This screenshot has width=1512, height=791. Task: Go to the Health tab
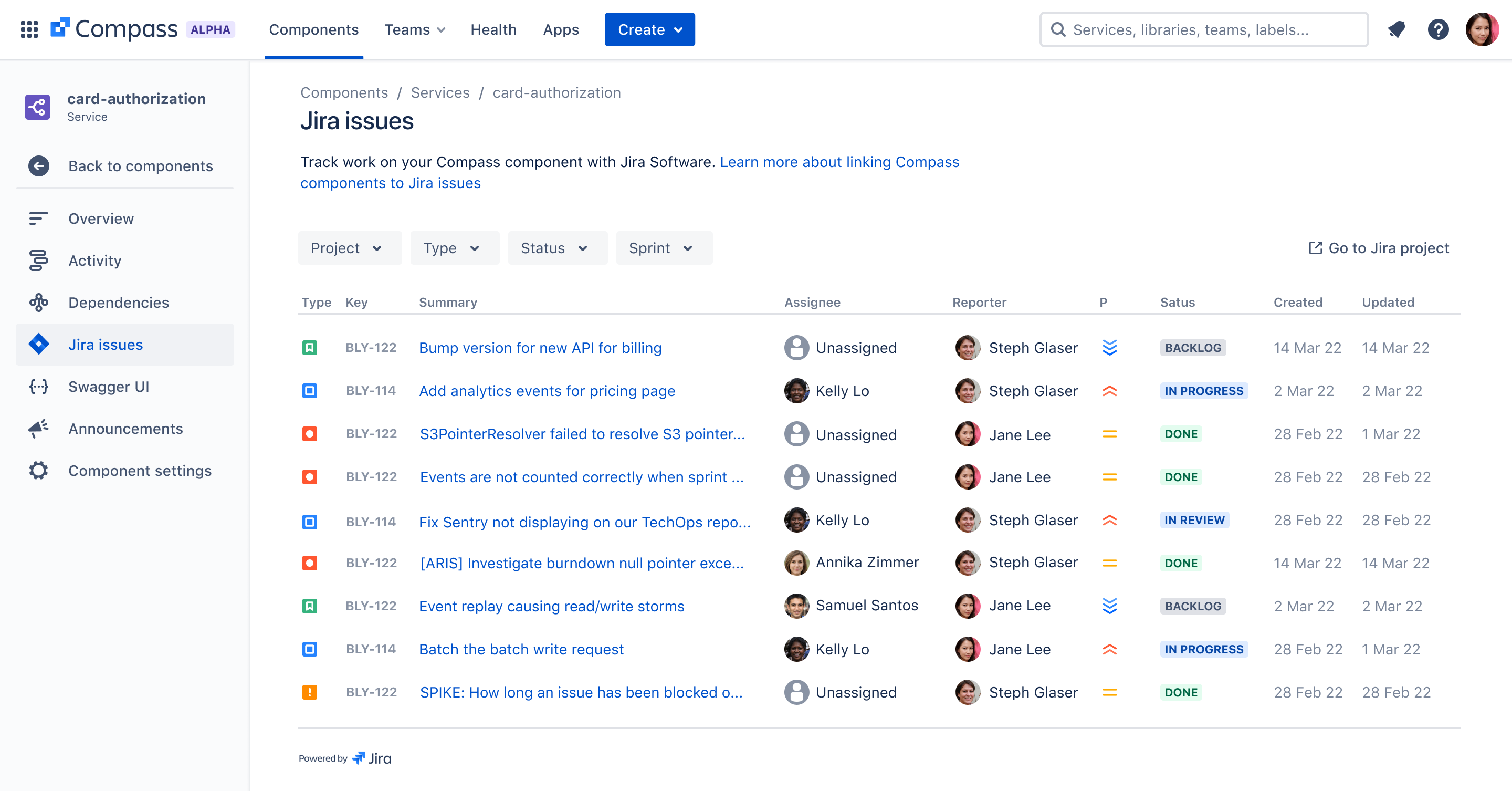[x=493, y=29]
